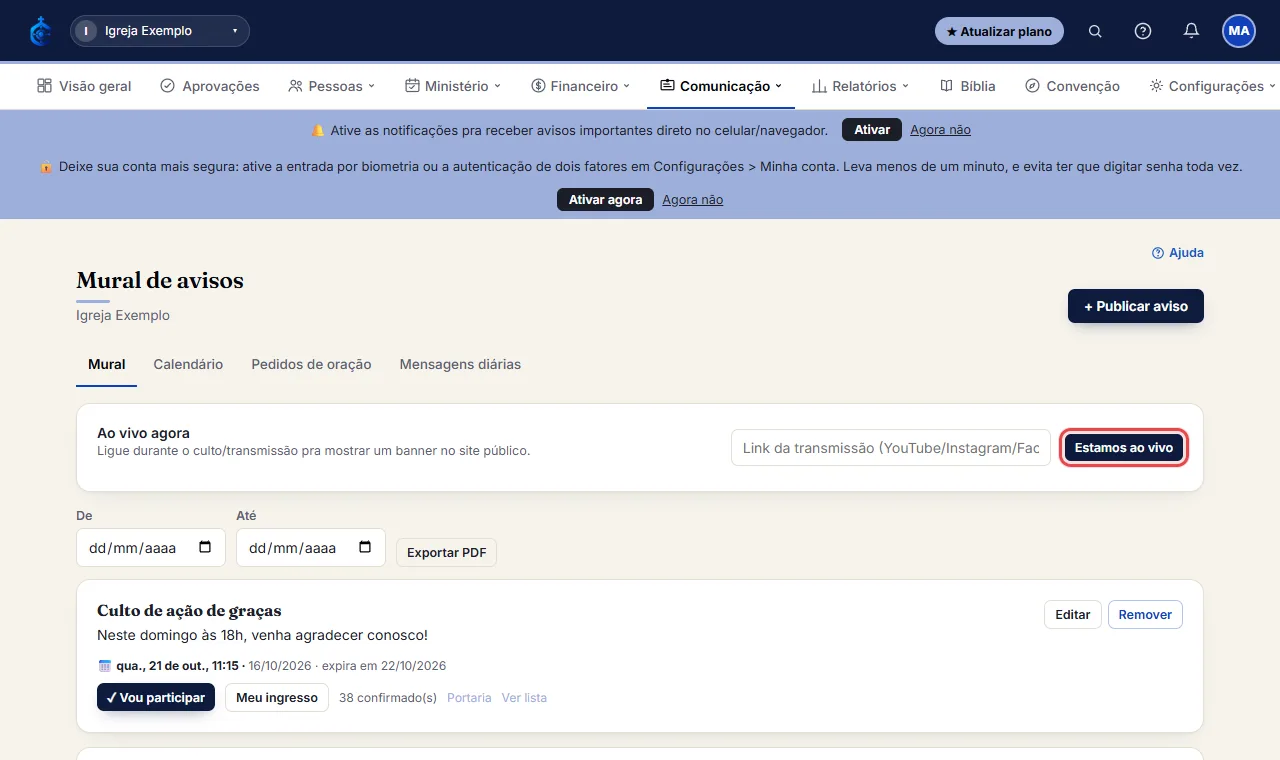Focus the De date input
Viewport: 1280px width, 760px height.
coord(151,548)
